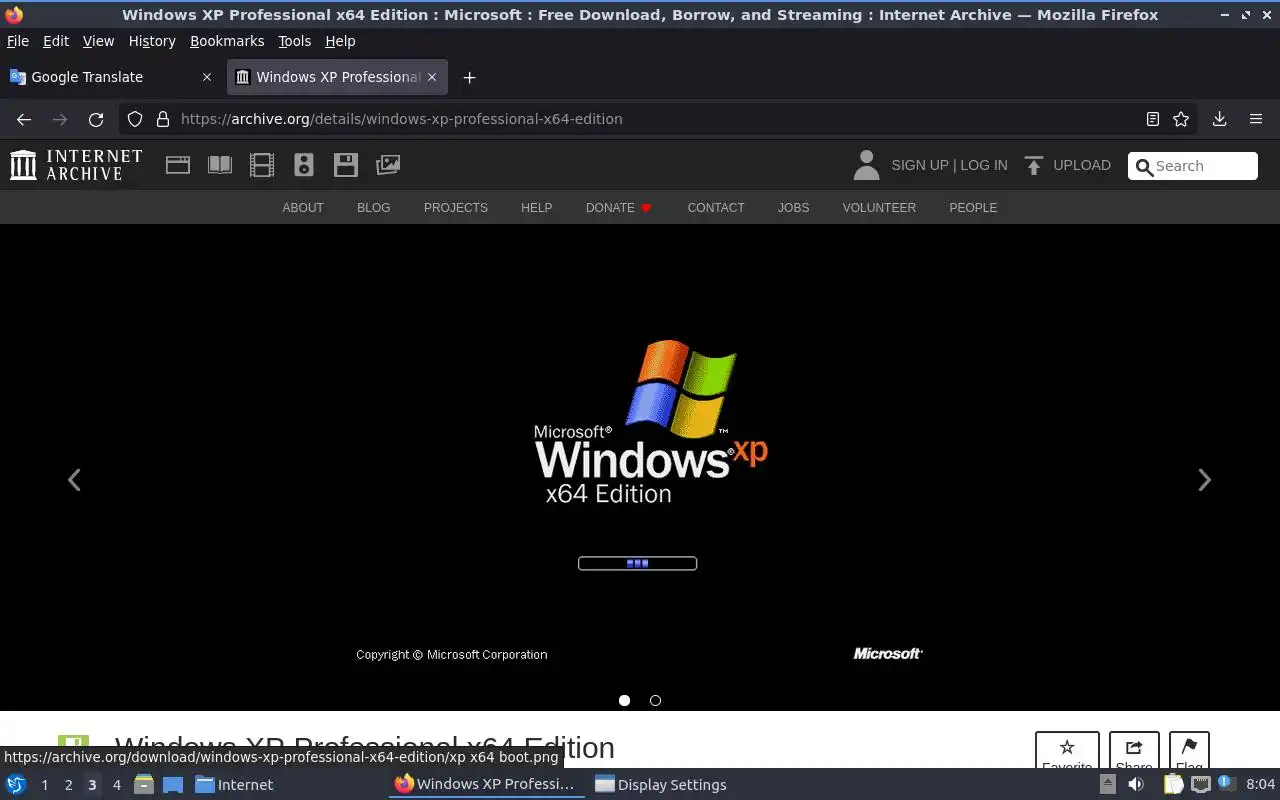Viewport: 1280px width, 800px height.
Task: Click the Firefox URL address bar
Action: click(x=660, y=119)
